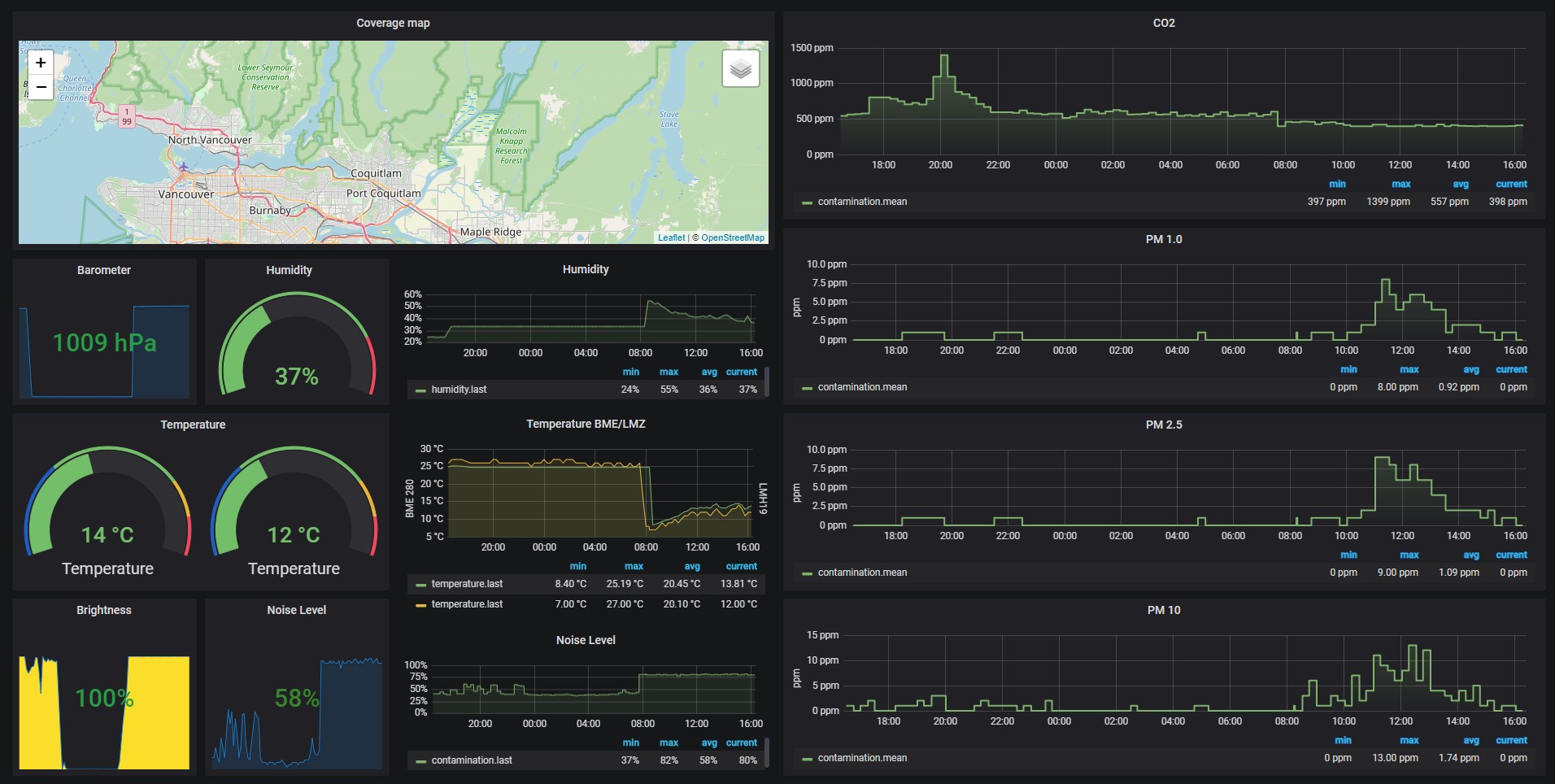The height and width of the screenshot is (784, 1555).
Task: Open the map layers control
Action: [740, 68]
